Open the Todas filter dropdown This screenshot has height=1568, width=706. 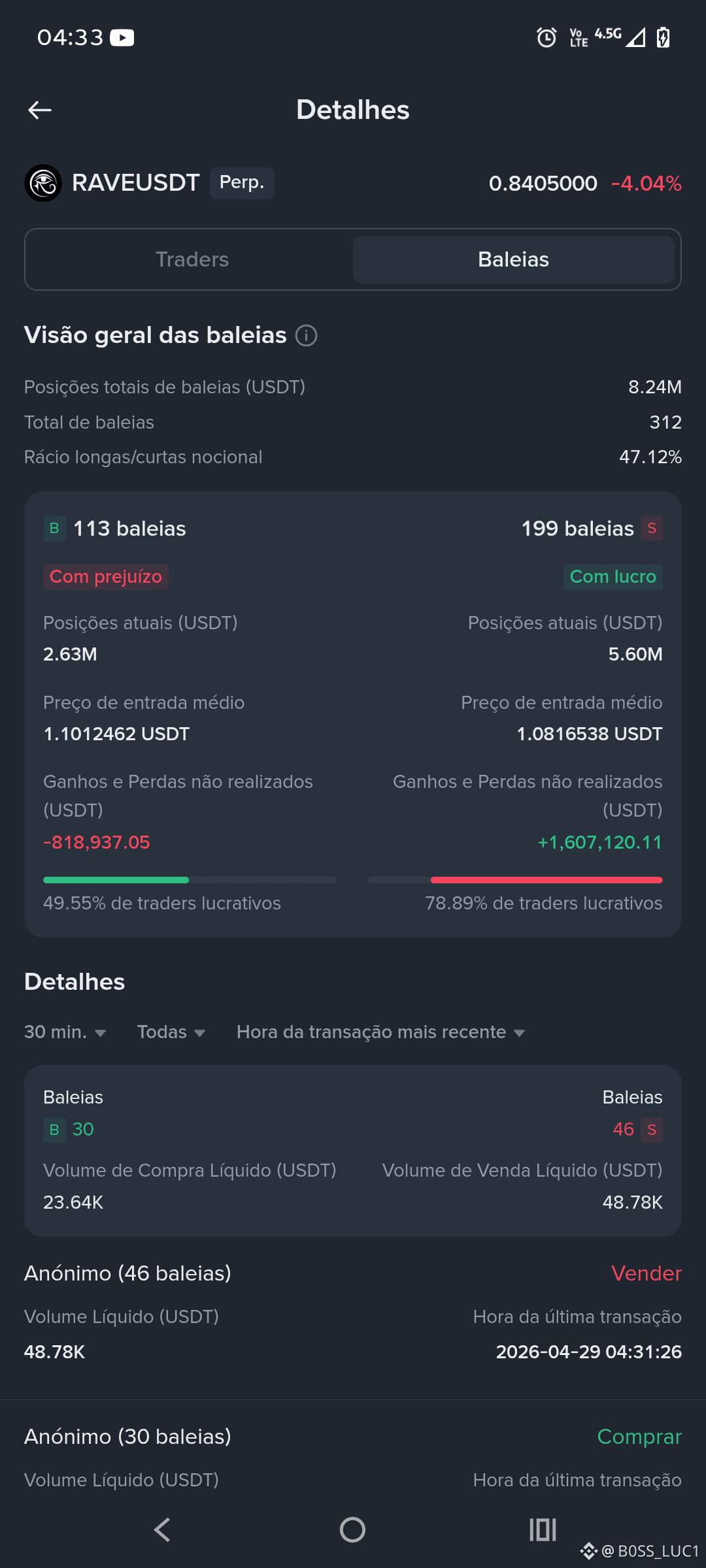pyautogui.click(x=171, y=1032)
